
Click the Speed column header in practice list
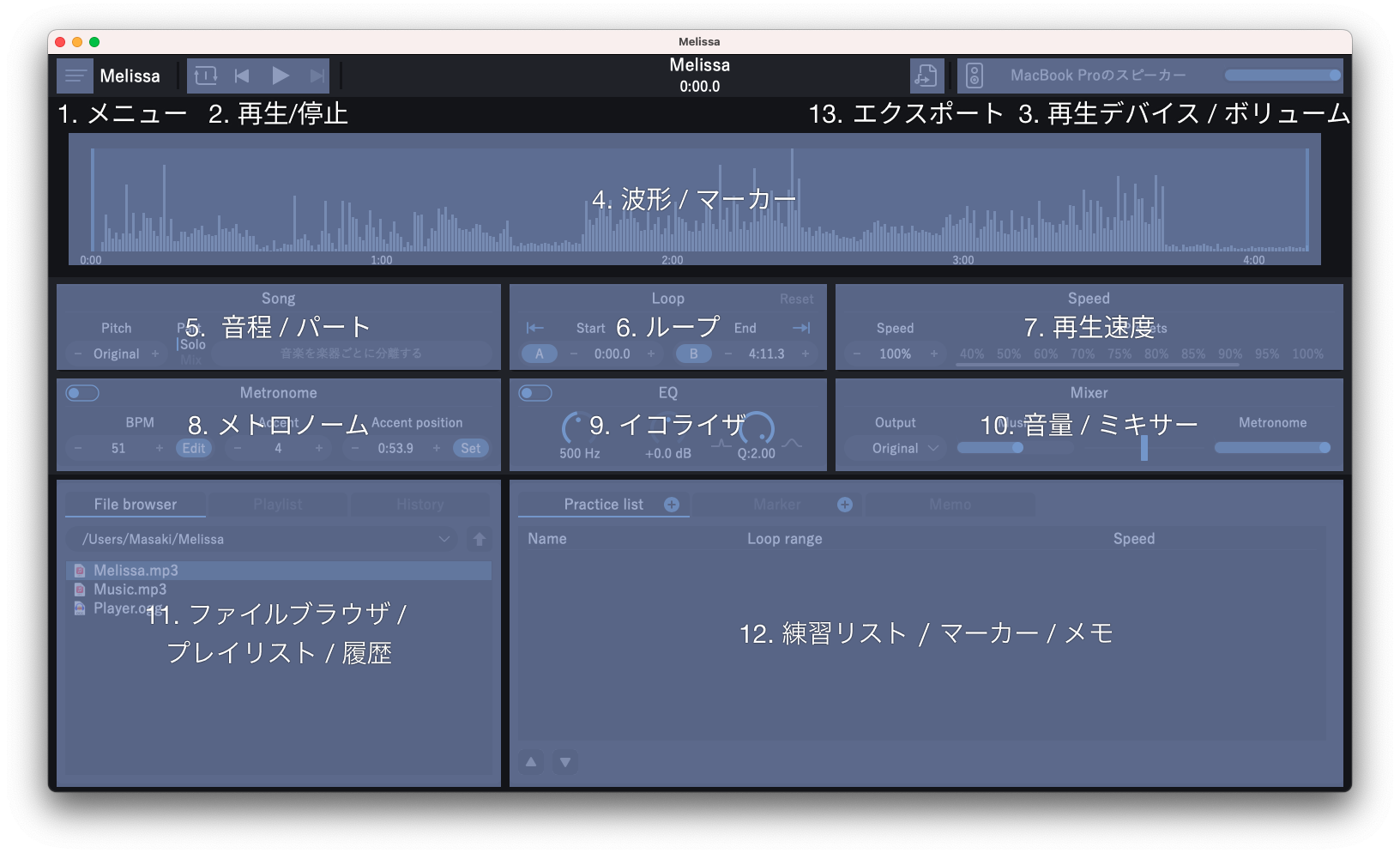[1134, 539]
